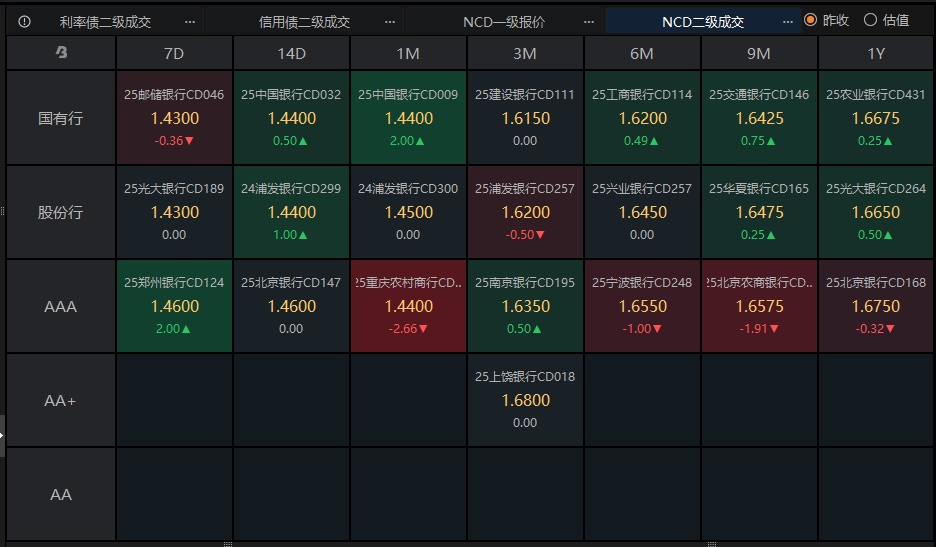
Task: Open the ellipsis menu for NCD一级报价
Action: click(x=589, y=22)
